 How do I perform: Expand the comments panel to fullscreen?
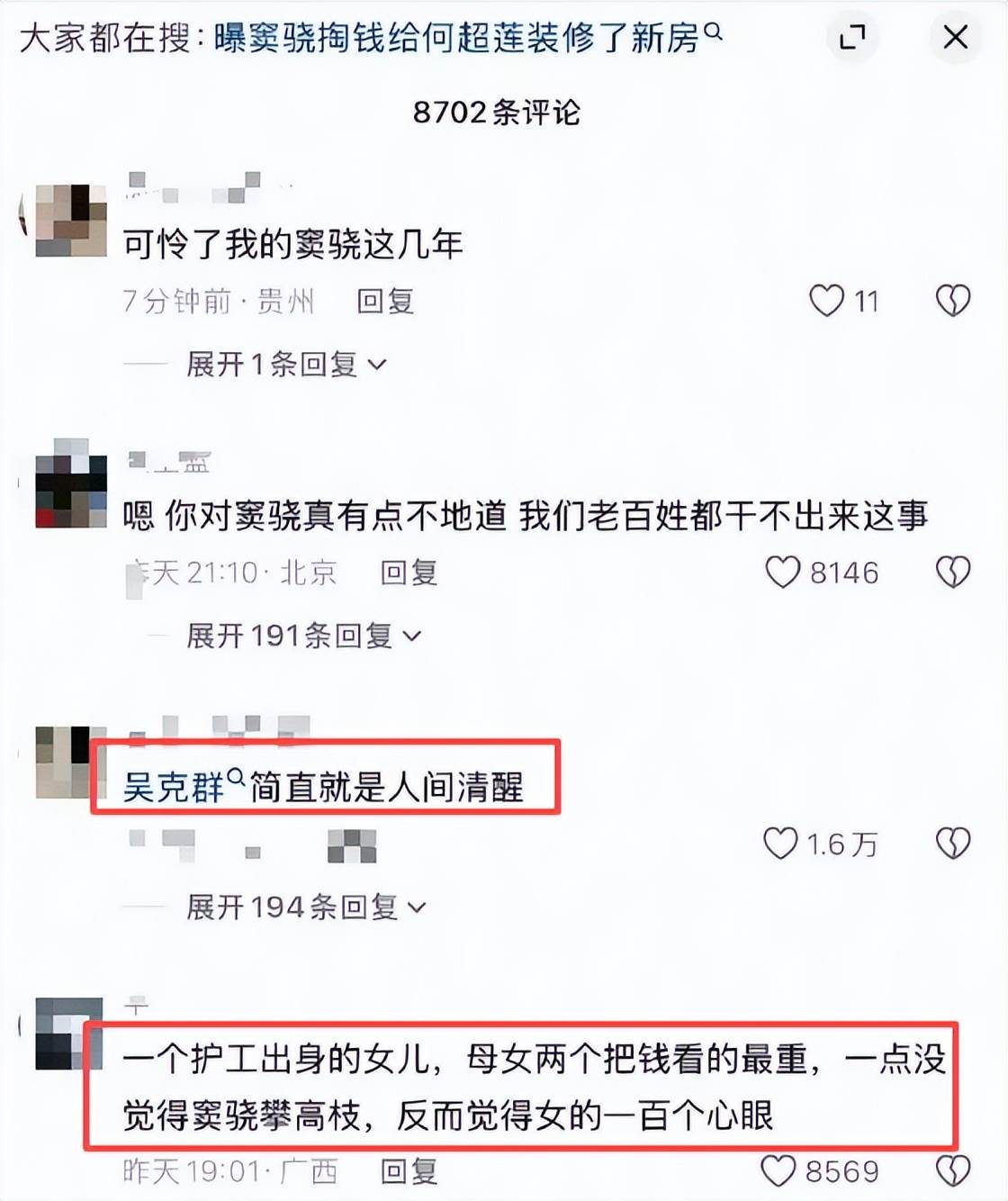pyautogui.click(x=851, y=37)
